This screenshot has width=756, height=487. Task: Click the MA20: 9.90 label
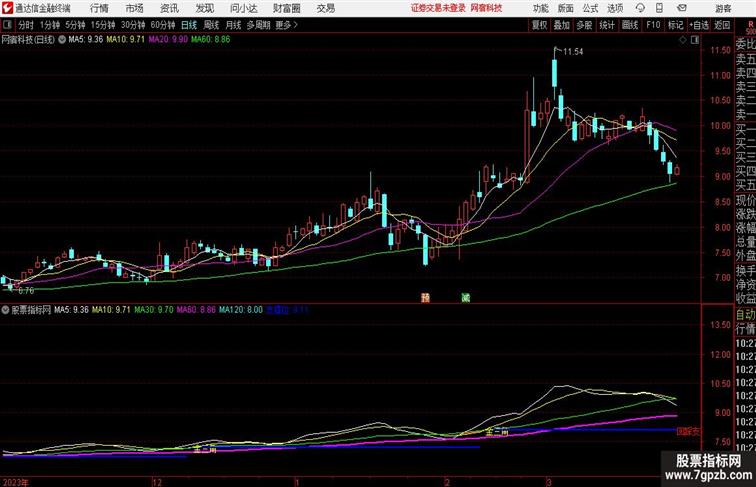[168, 40]
